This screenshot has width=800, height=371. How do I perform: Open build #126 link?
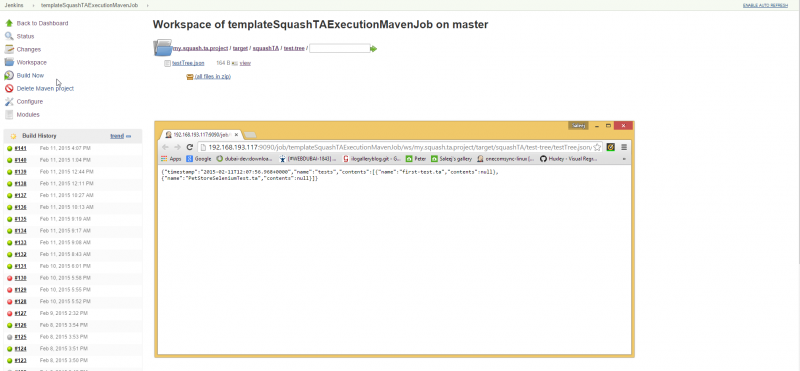(20, 325)
